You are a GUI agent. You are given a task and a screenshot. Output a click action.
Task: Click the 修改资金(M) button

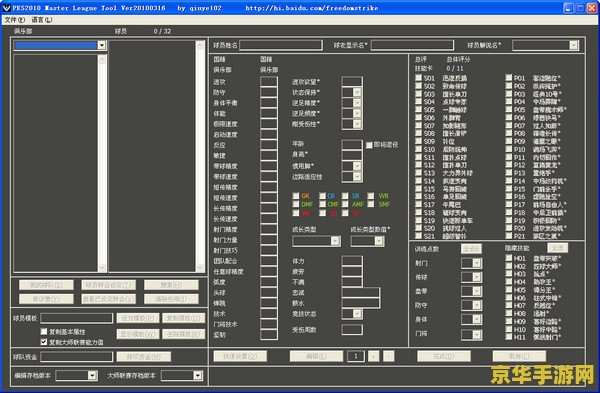point(144,357)
